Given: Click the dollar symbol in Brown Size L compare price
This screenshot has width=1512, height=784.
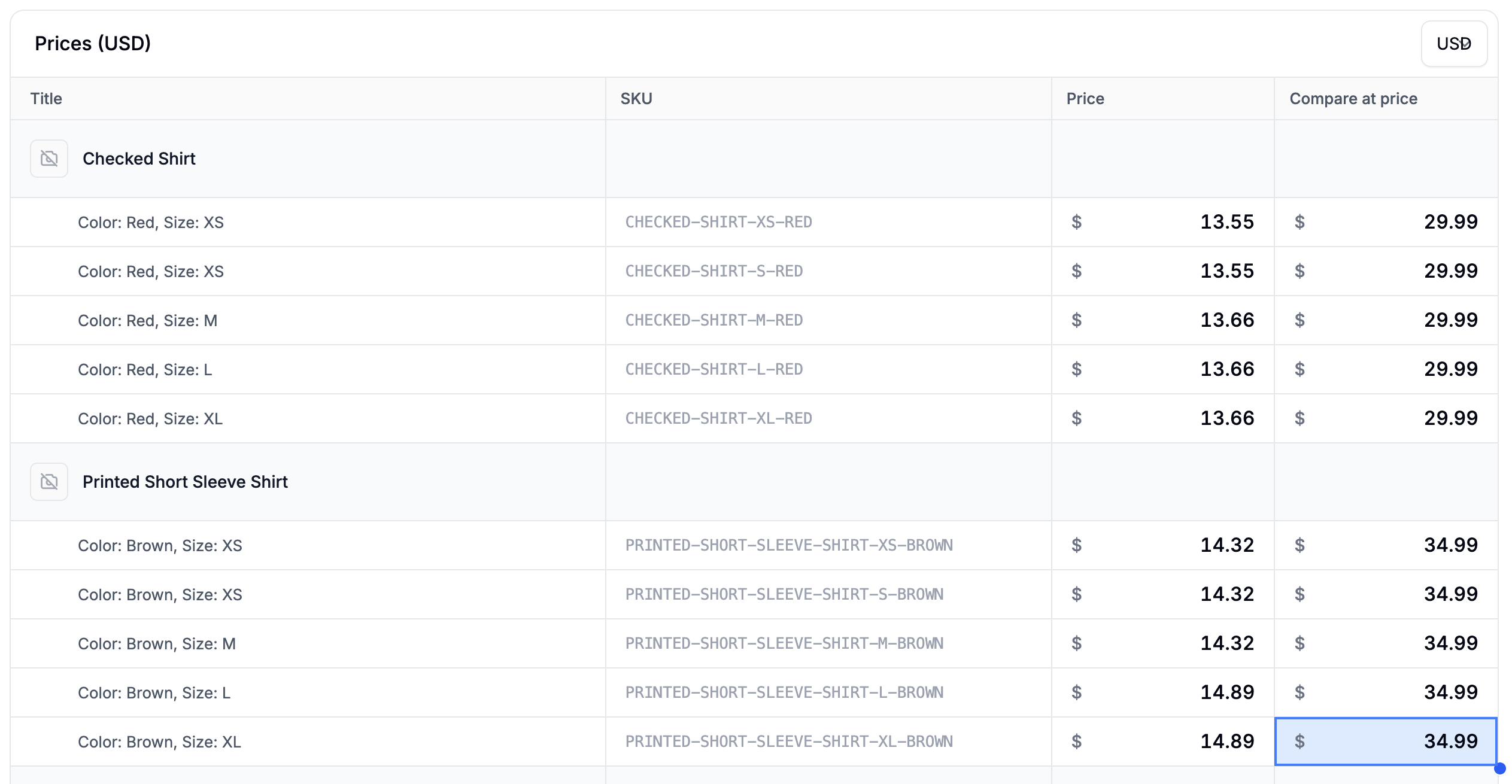Looking at the screenshot, I should click(x=1300, y=692).
